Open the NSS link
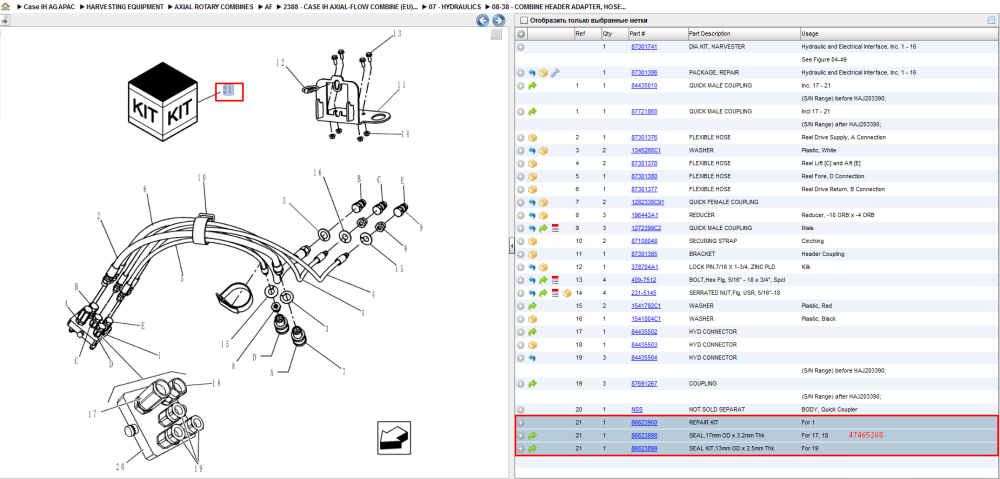This screenshot has height=479, width=1000. 636,409
